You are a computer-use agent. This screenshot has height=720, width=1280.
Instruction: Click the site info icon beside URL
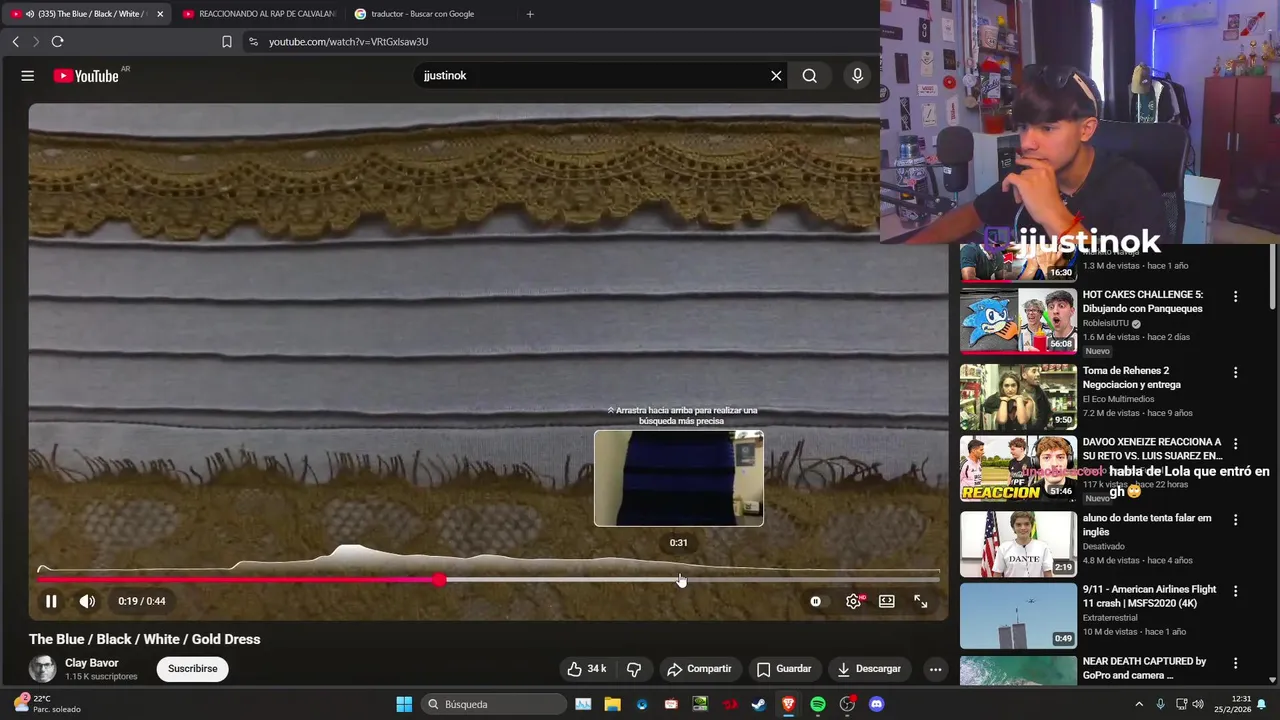pos(253,42)
